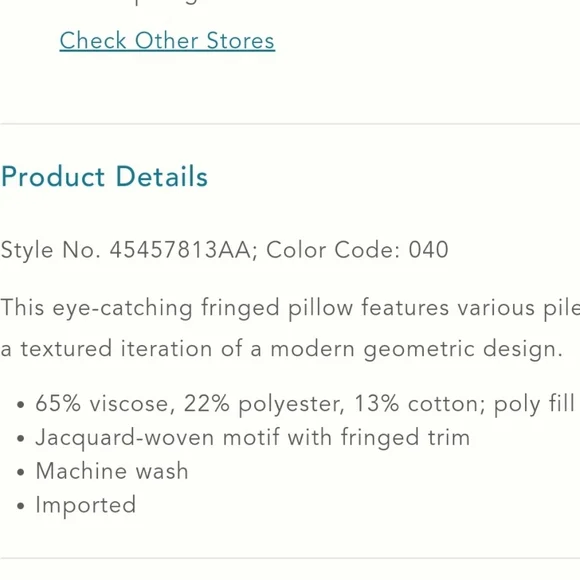Click the Product Details heading
This screenshot has width=580, height=580.
(x=104, y=176)
